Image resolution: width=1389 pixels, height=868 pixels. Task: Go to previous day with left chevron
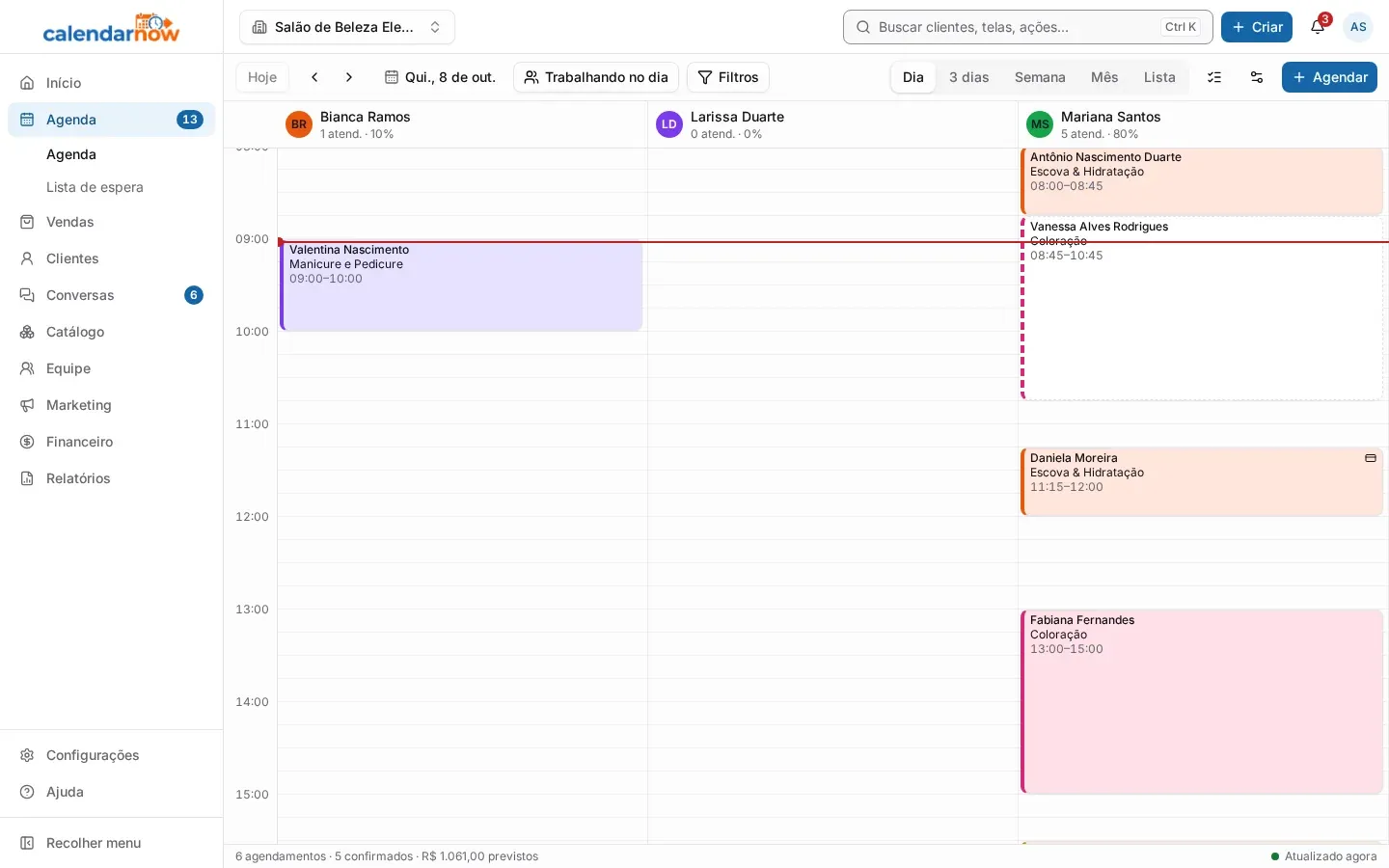point(314,77)
